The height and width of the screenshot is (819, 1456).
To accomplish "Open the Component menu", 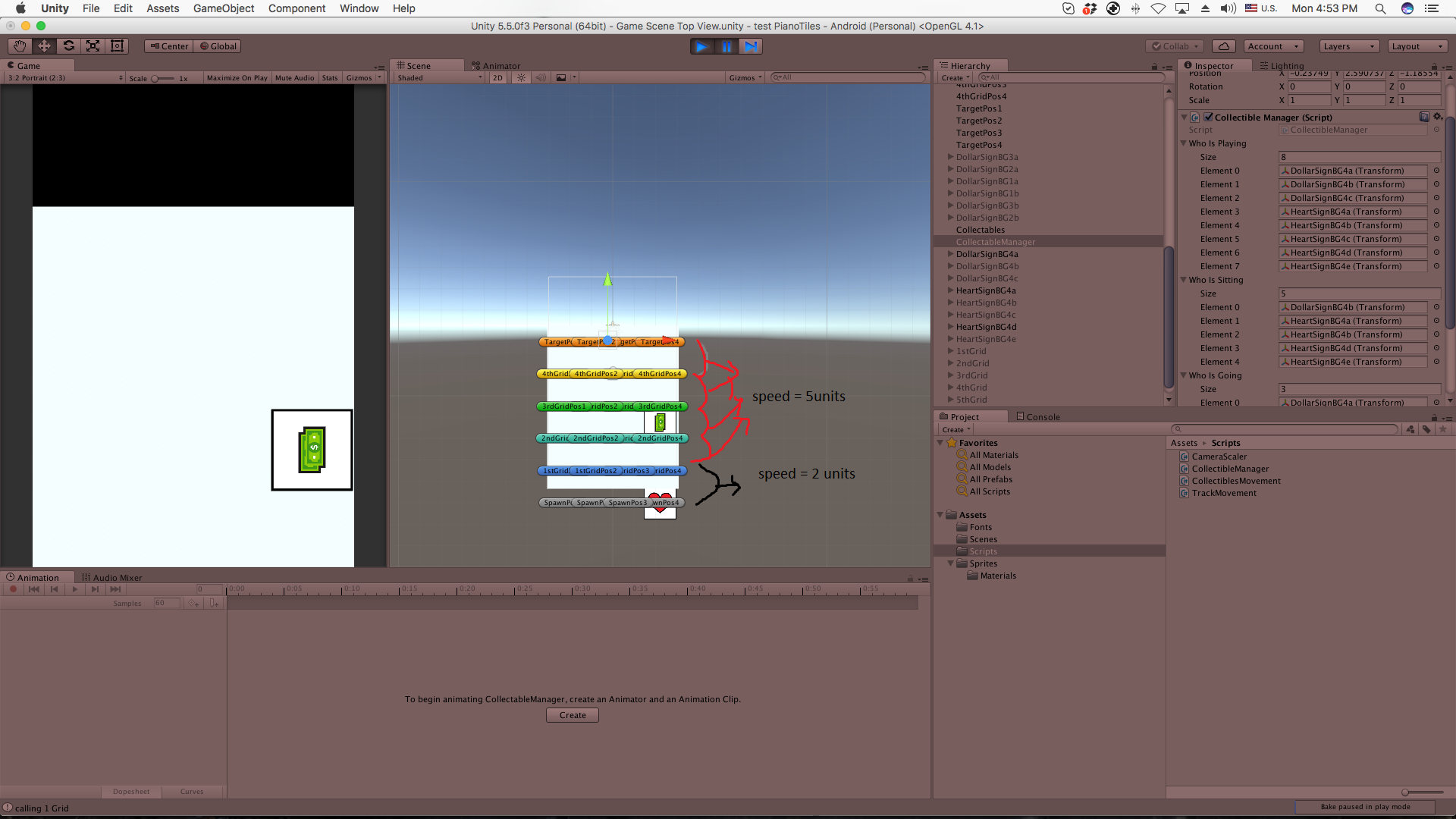I will 297,8.
